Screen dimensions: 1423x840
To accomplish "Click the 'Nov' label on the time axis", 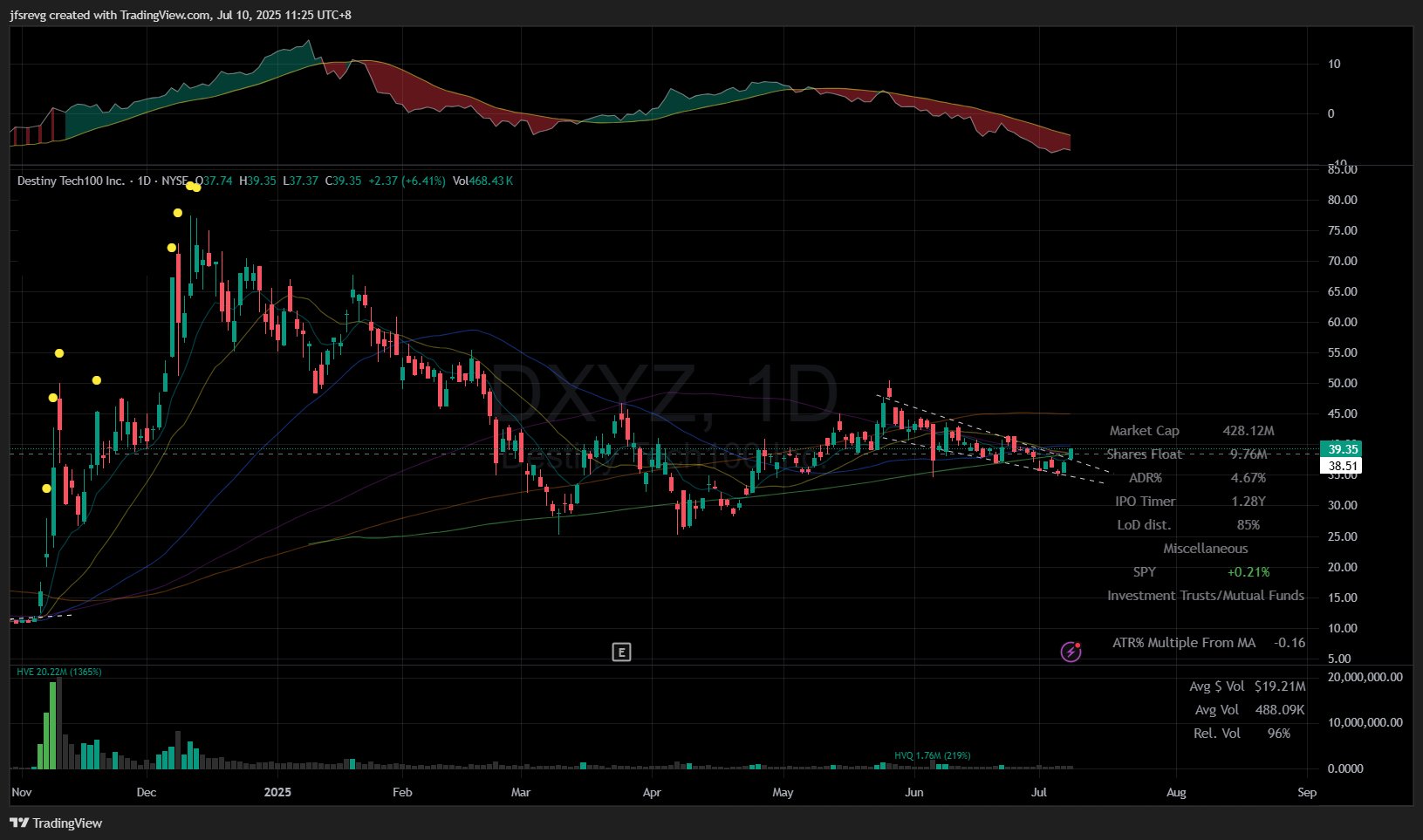I will click(x=22, y=792).
